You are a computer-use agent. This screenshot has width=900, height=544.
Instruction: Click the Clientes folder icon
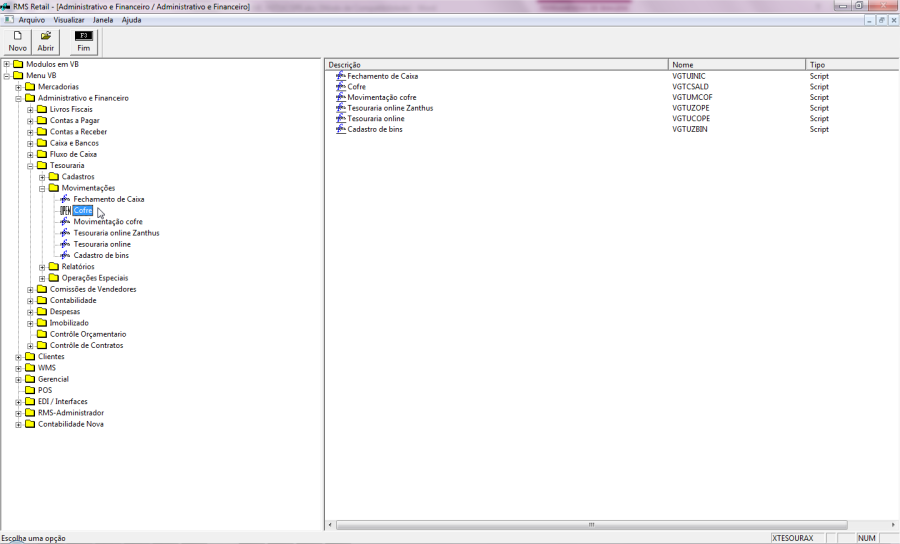point(30,356)
